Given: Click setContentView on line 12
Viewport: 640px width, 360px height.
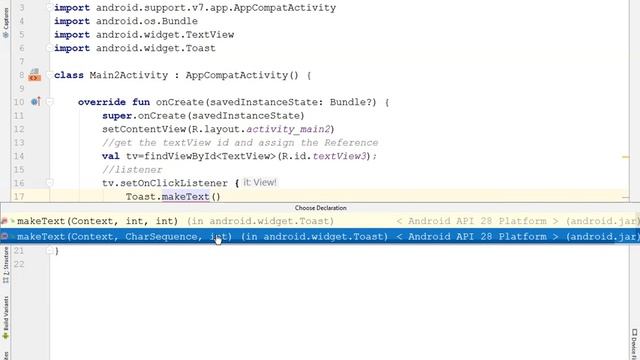Looking at the screenshot, I should pos(144,129).
